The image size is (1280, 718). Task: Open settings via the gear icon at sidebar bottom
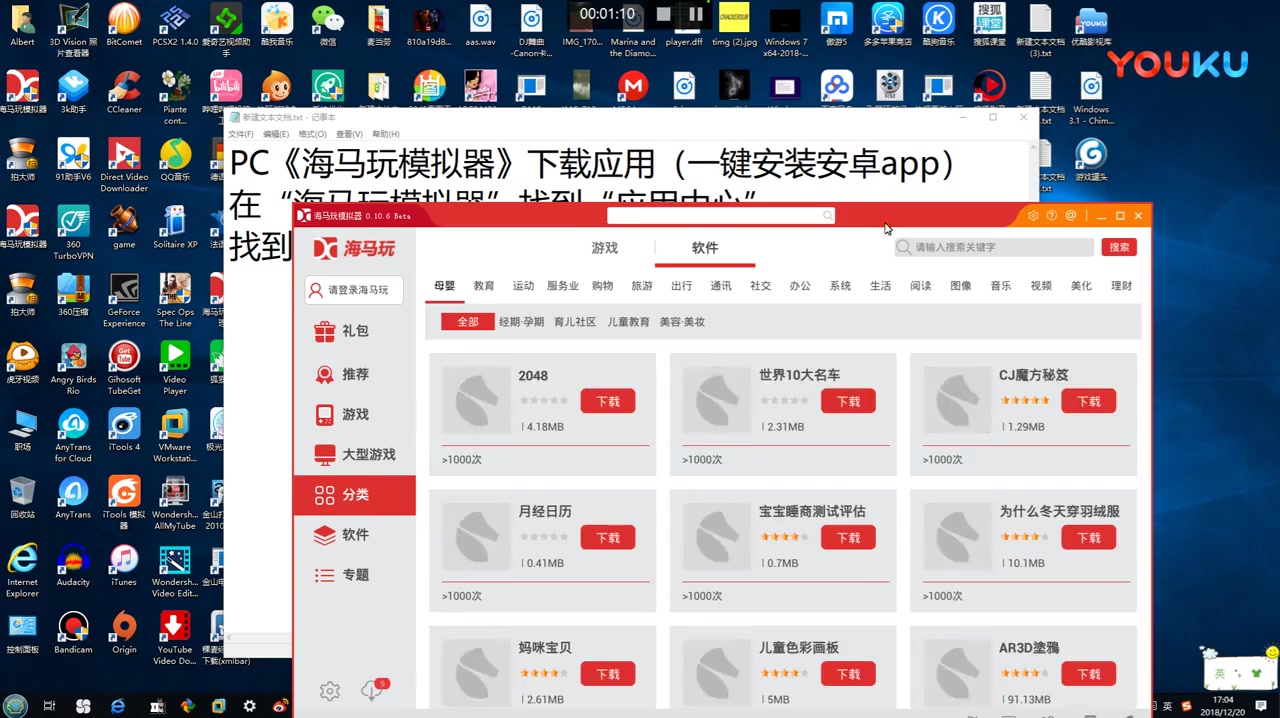(x=330, y=690)
